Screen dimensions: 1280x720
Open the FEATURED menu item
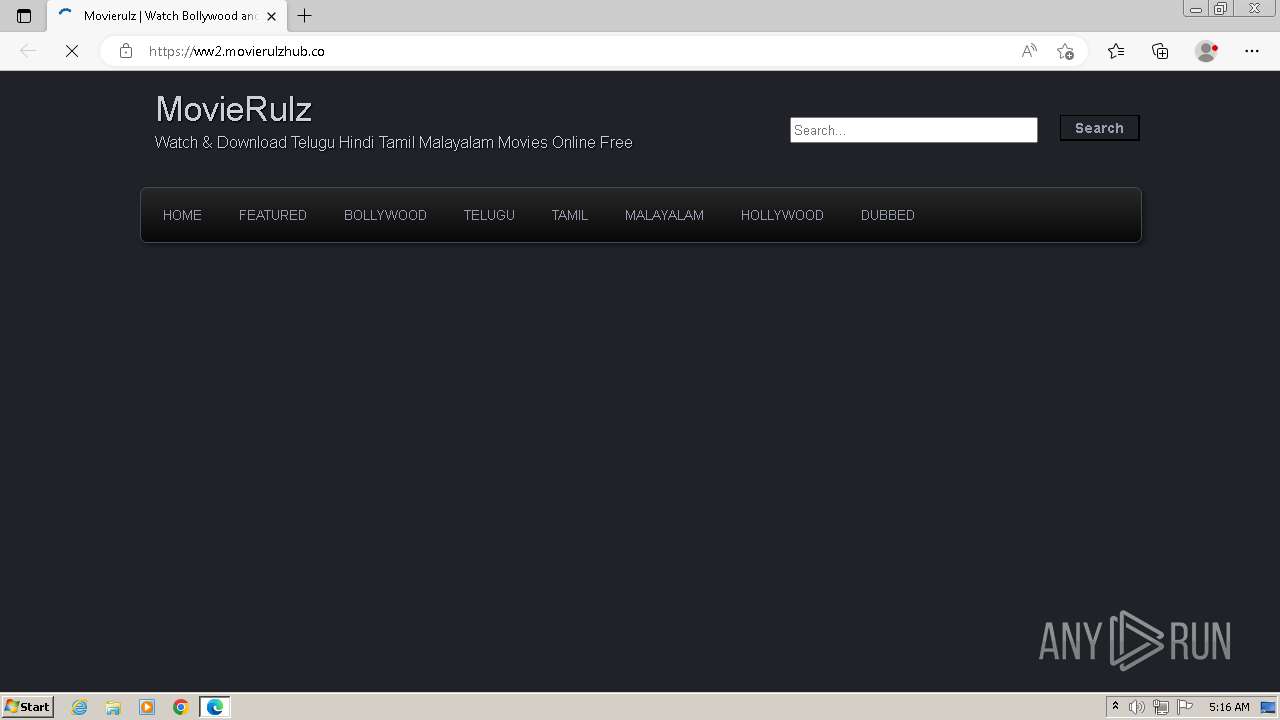(x=273, y=215)
